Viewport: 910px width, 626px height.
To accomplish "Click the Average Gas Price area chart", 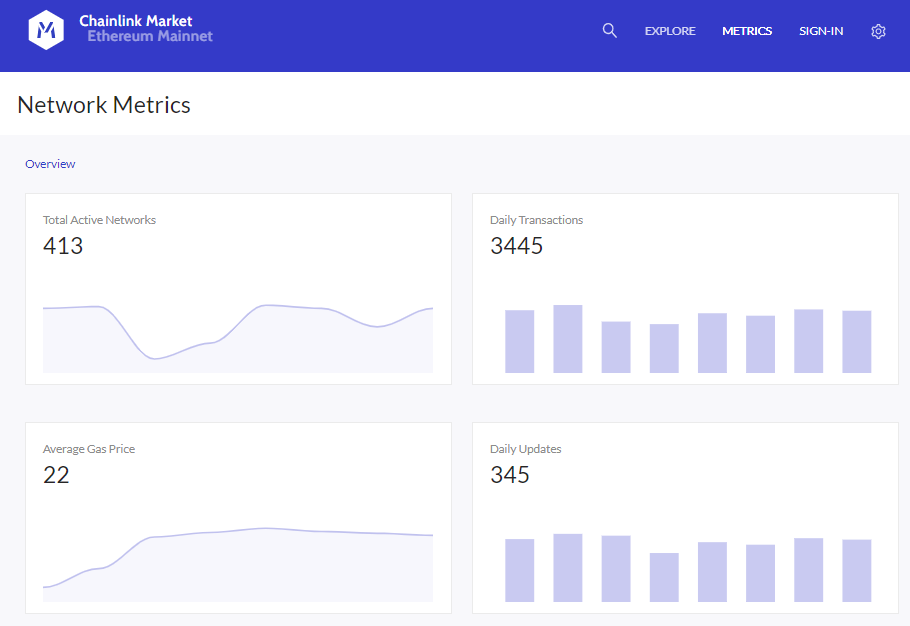I will tap(238, 565).
